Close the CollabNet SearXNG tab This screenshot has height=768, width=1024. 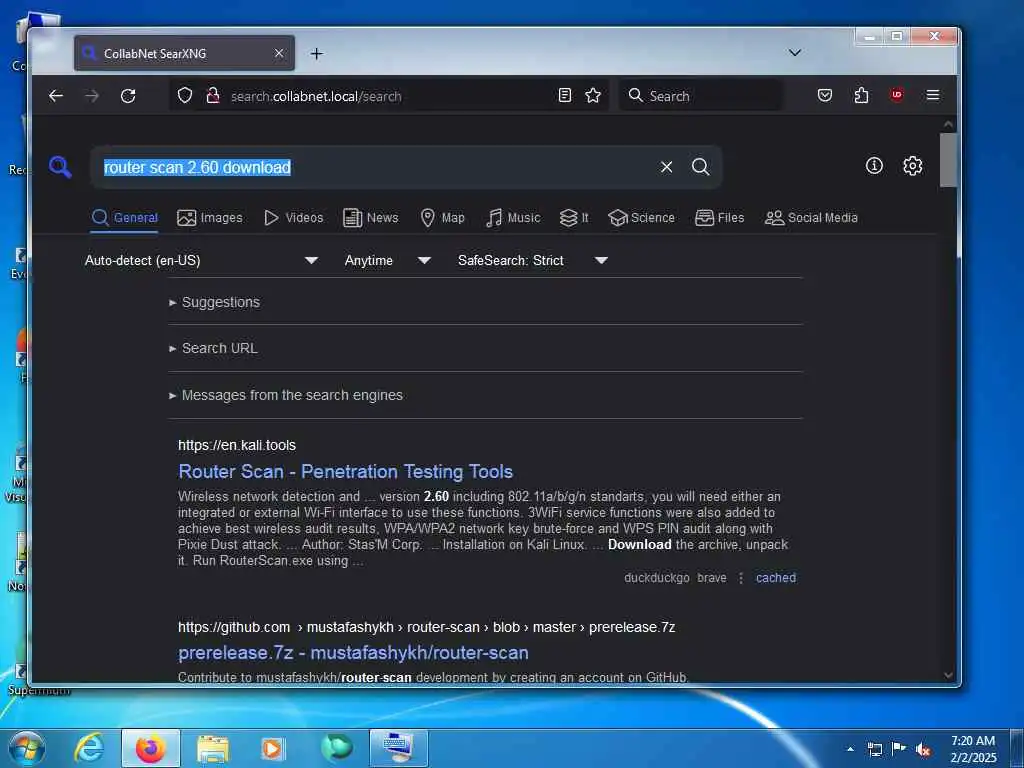coord(279,53)
